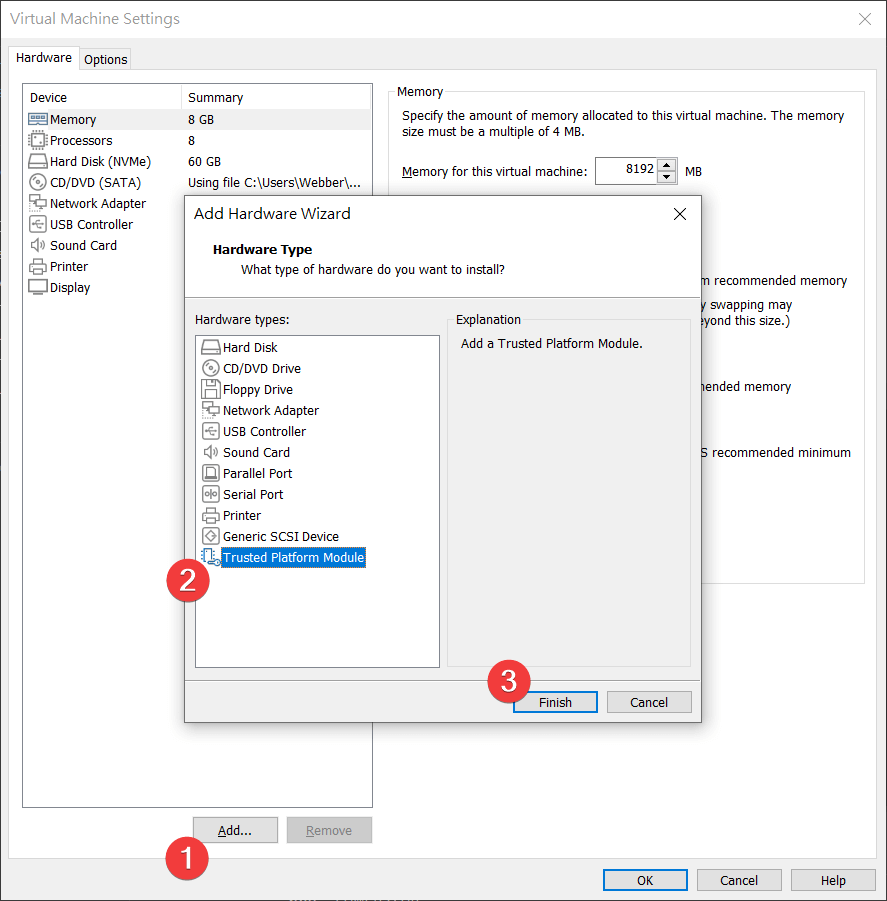The width and height of the screenshot is (887, 901).
Task: Click the Add... button below device list
Action: point(235,830)
